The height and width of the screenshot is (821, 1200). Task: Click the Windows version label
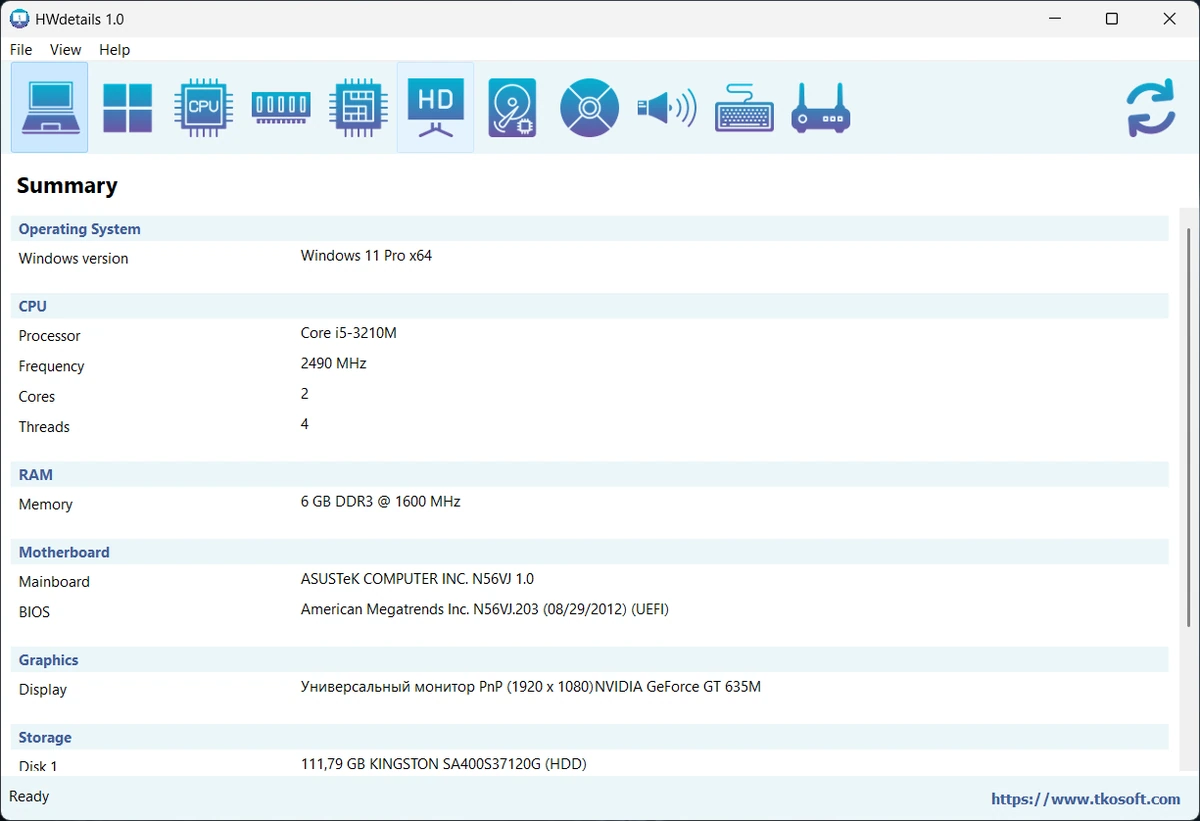click(x=74, y=259)
